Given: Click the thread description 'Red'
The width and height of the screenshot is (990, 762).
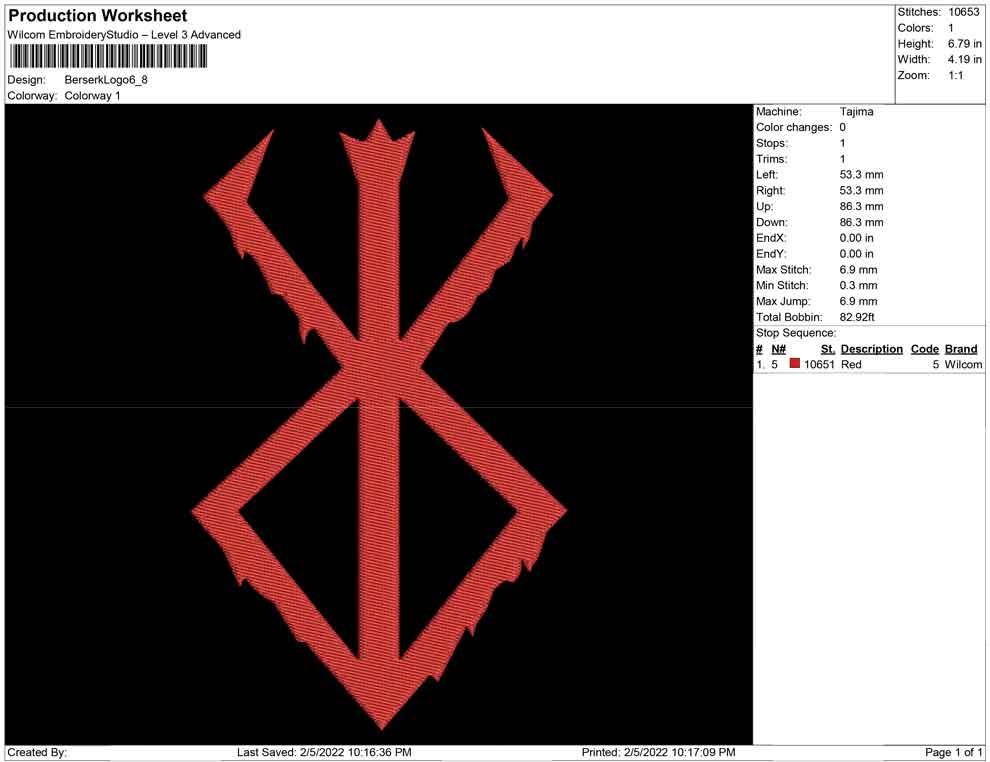Looking at the screenshot, I should tap(851, 364).
